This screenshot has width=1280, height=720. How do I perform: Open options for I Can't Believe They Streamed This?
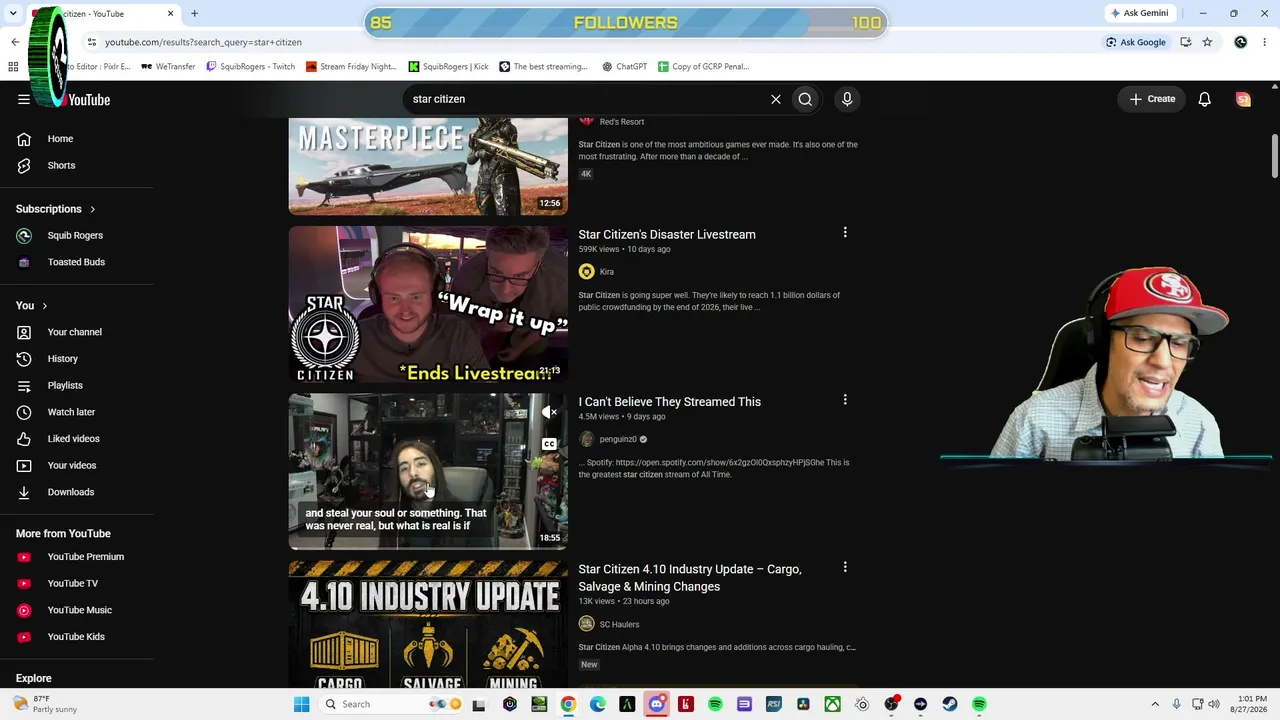845,400
